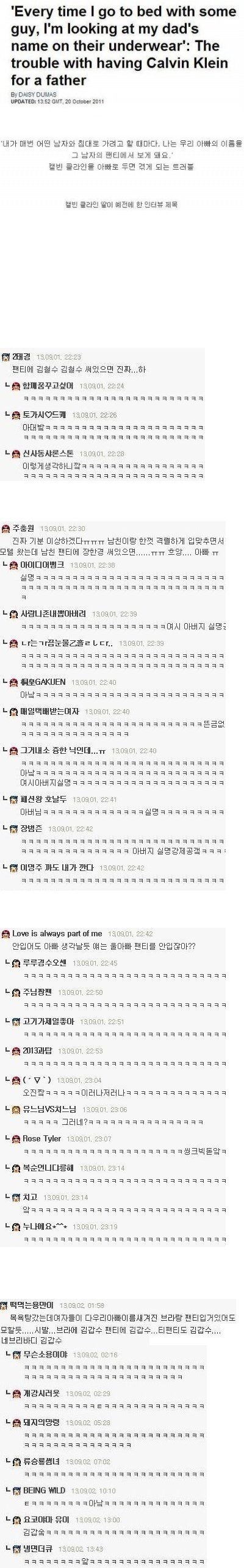Click avatar icon next to BEING WILD
Screen dimensions: 244x1568
[16, 1490]
